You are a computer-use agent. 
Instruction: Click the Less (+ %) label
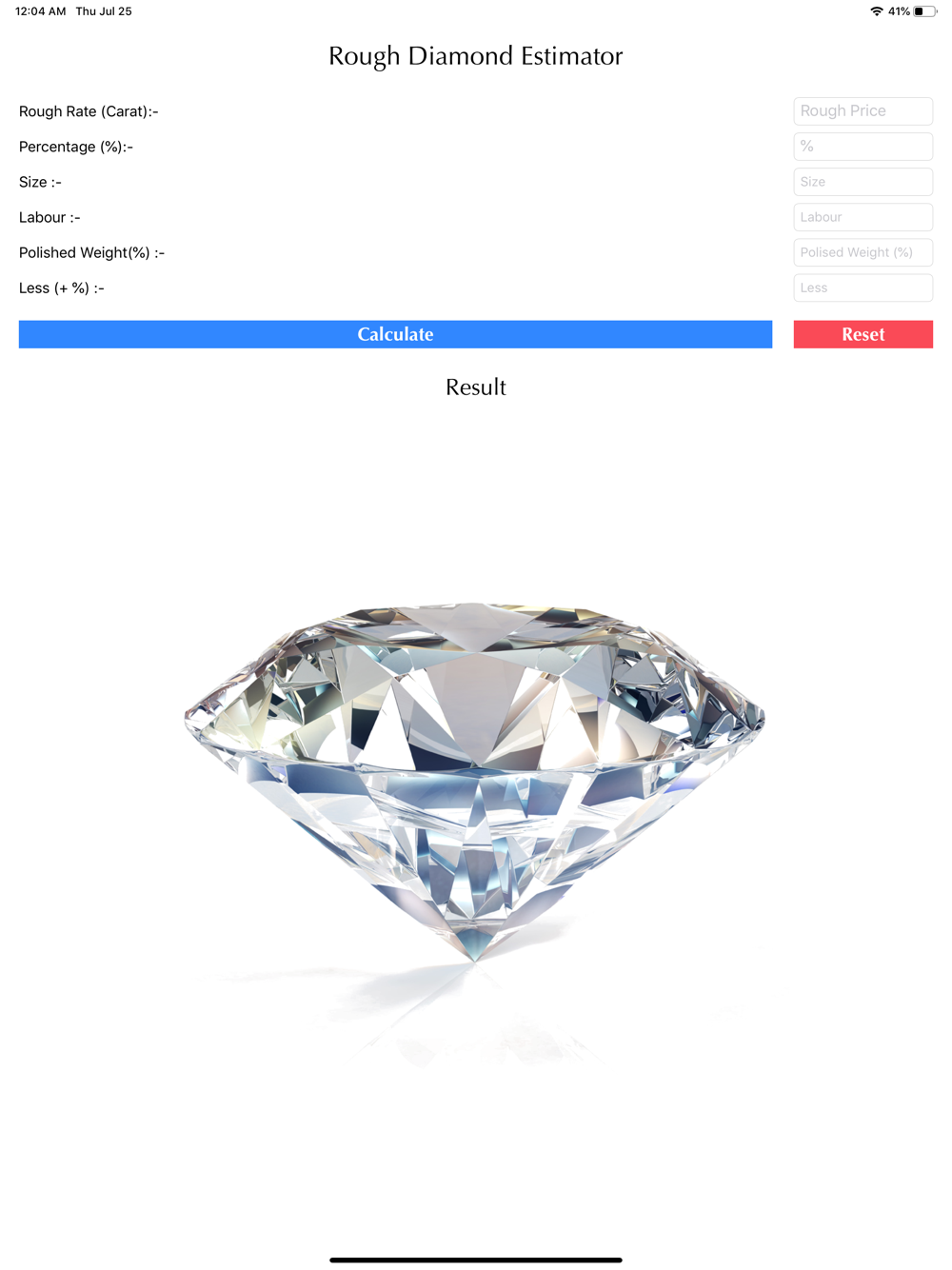[x=62, y=288]
